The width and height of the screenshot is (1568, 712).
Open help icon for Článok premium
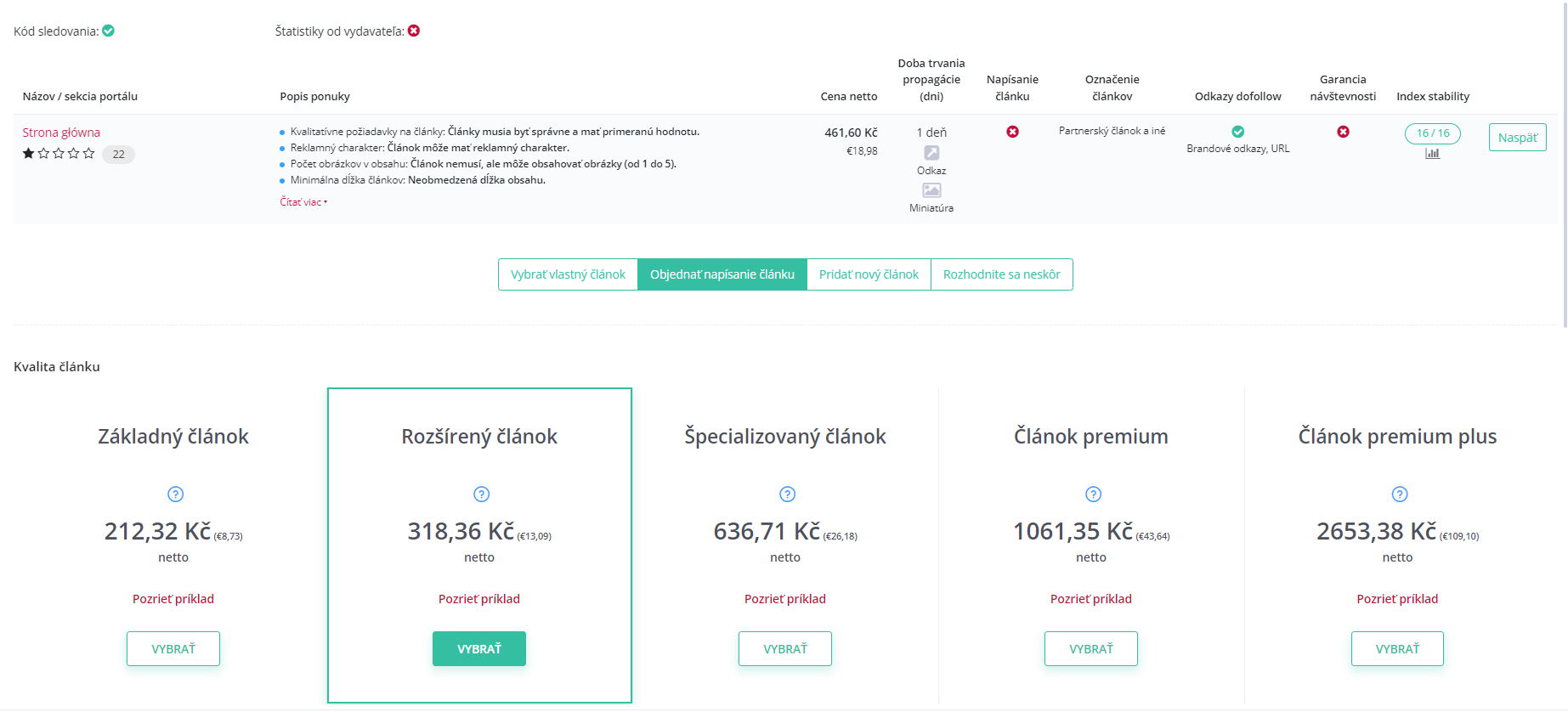point(1094,494)
